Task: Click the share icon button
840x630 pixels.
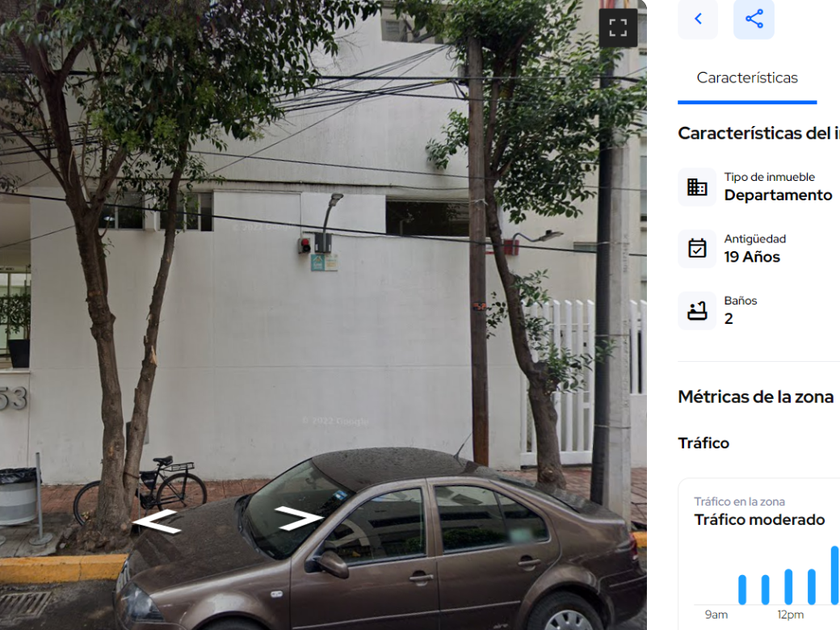Action: pyautogui.click(x=754, y=19)
